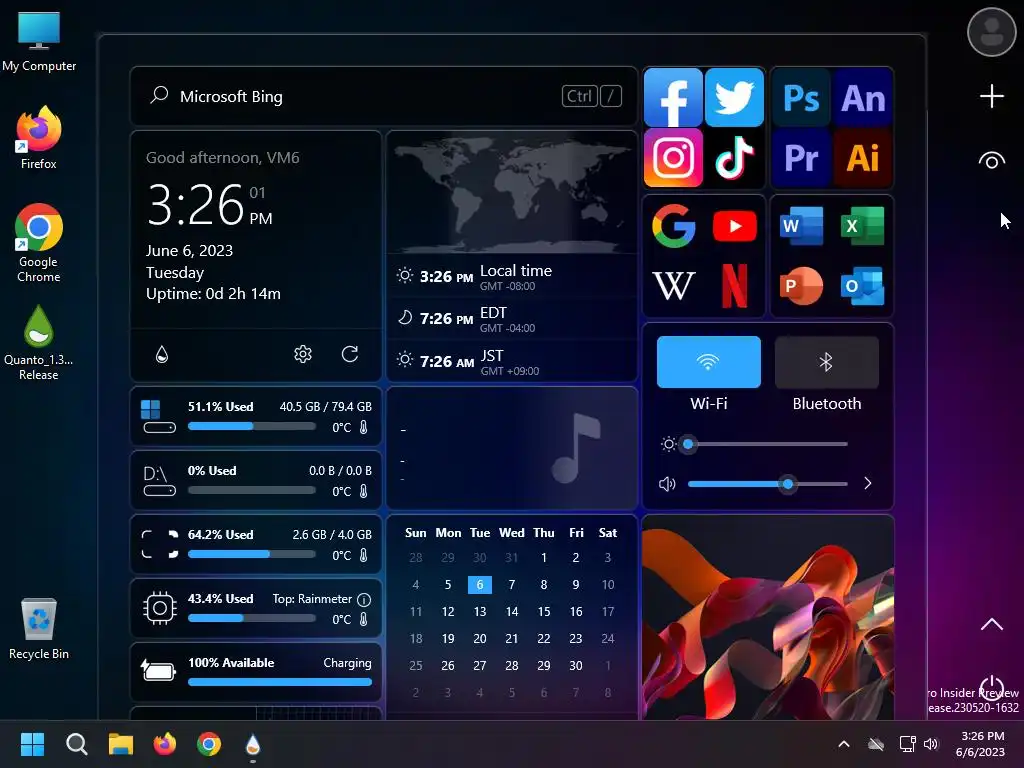1024x768 pixels.
Task: Open the Recycle Bin
Action: pyautogui.click(x=39, y=630)
